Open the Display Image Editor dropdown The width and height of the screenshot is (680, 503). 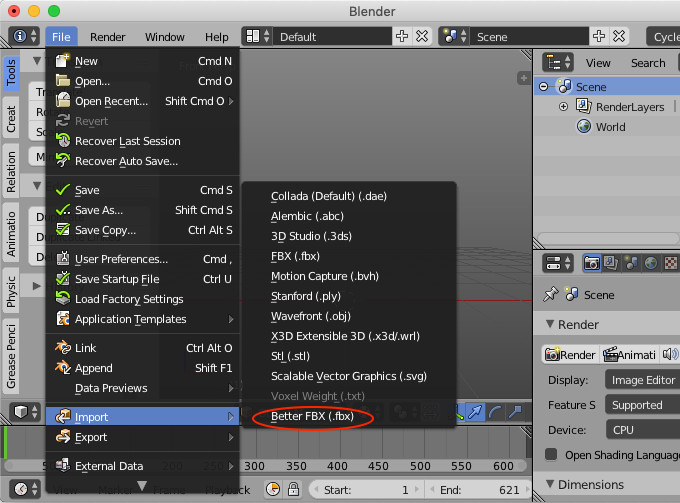coord(643,380)
